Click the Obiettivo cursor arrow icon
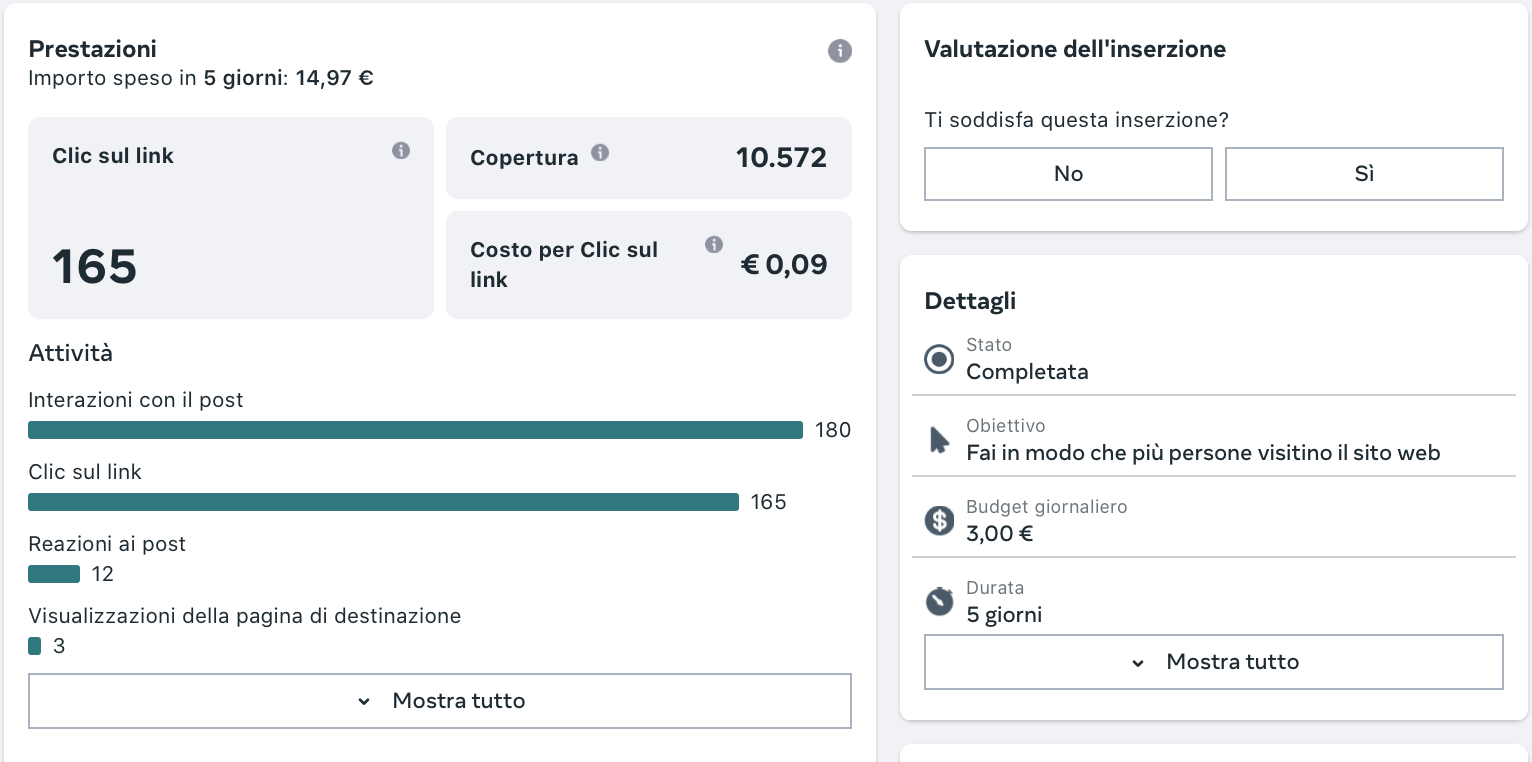This screenshot has height=762, width=1532. (939, 440)
